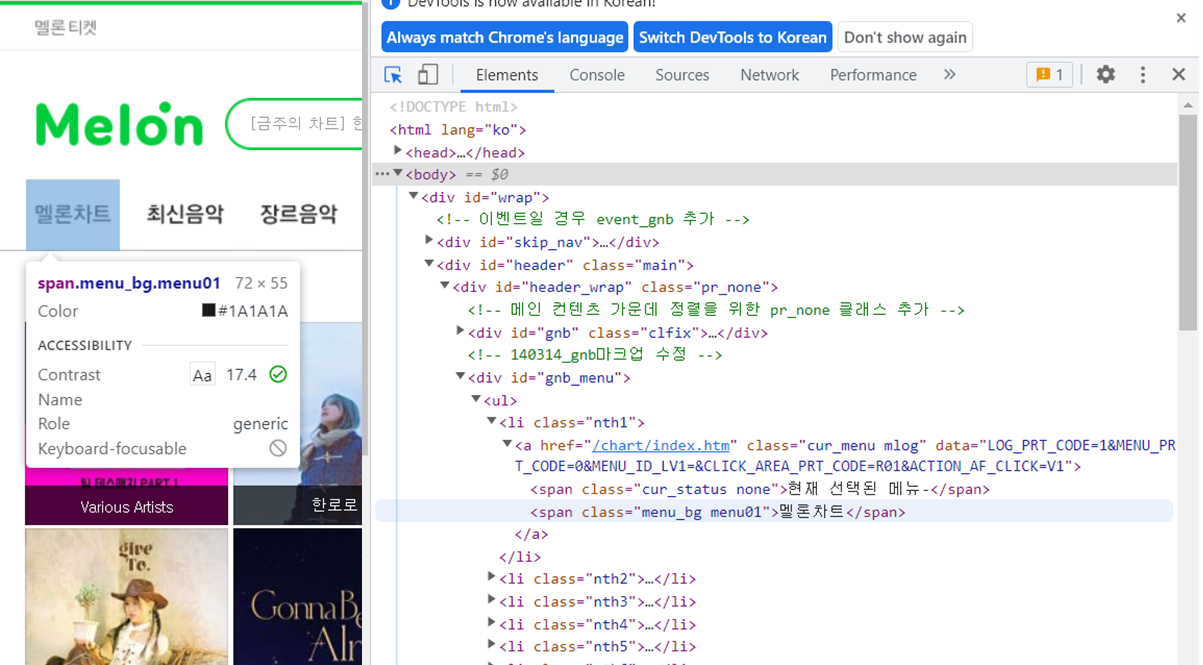Switch to the Console tab
This screenshot has height=665, width=1203.
[x=597, y=75]
